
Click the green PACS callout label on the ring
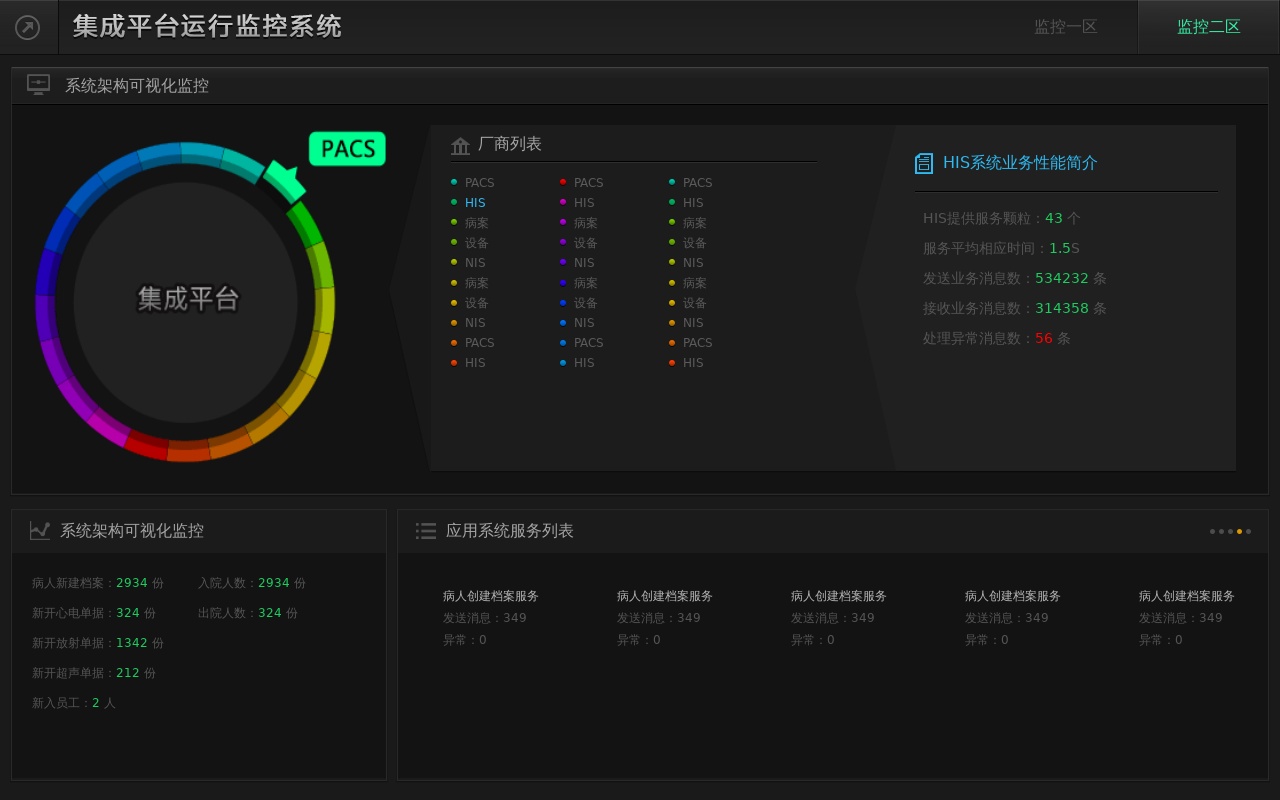tap(347, 149)
